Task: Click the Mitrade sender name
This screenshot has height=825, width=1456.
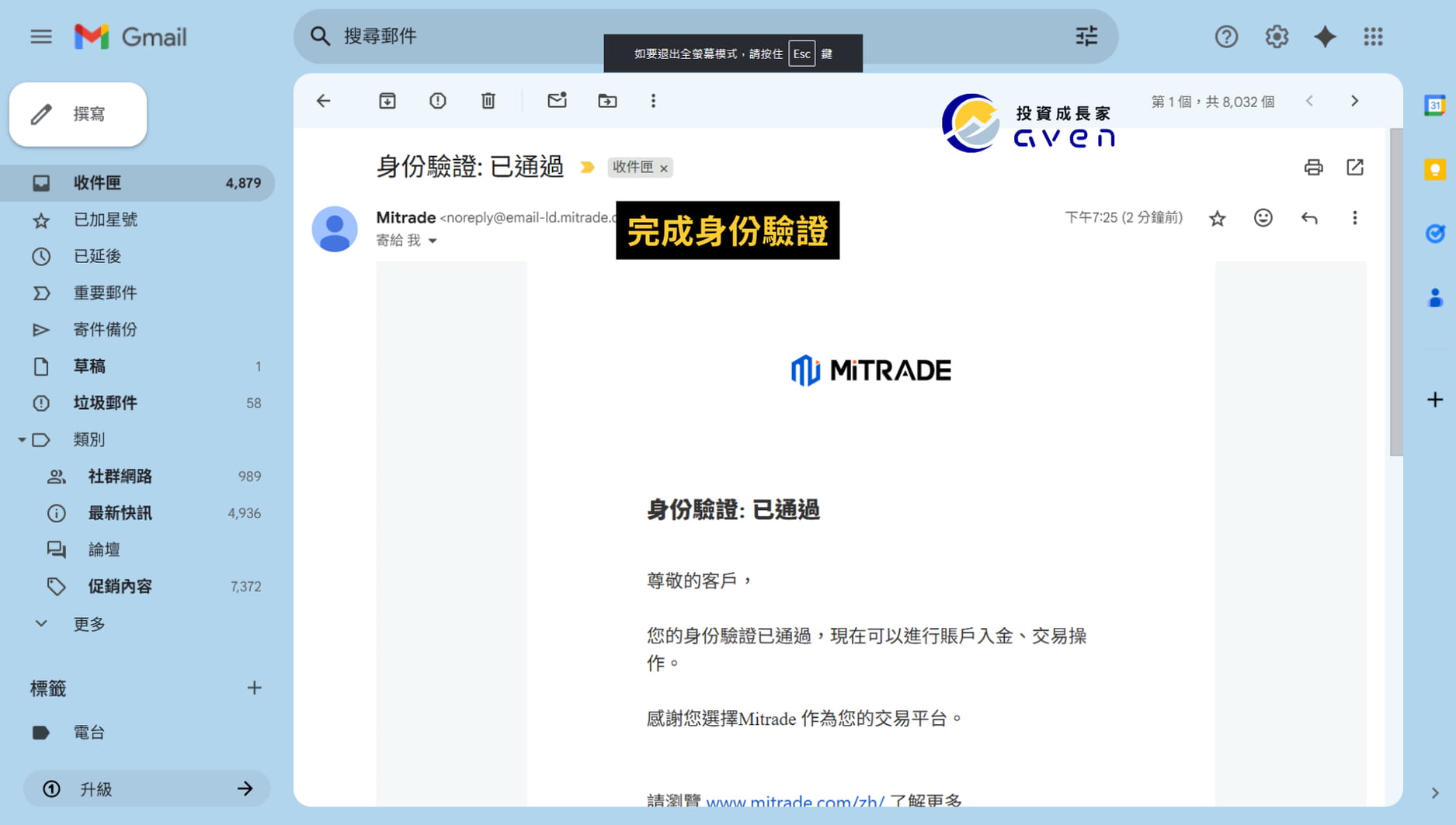Action: 405,218
